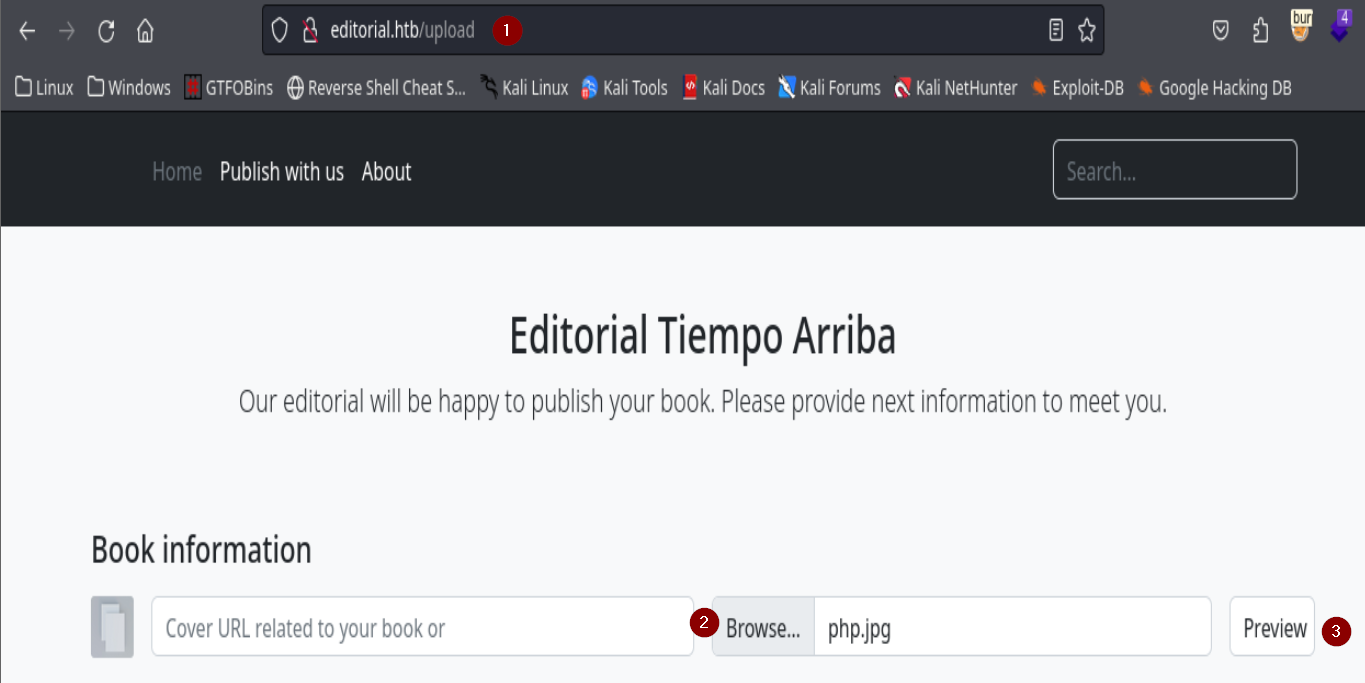
Task: Click the browser back arrow
Action: point(27,31)
